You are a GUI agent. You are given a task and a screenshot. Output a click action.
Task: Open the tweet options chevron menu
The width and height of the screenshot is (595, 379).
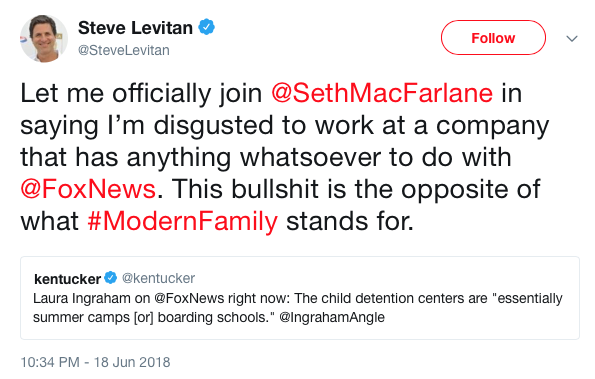[x=572, y=38]
